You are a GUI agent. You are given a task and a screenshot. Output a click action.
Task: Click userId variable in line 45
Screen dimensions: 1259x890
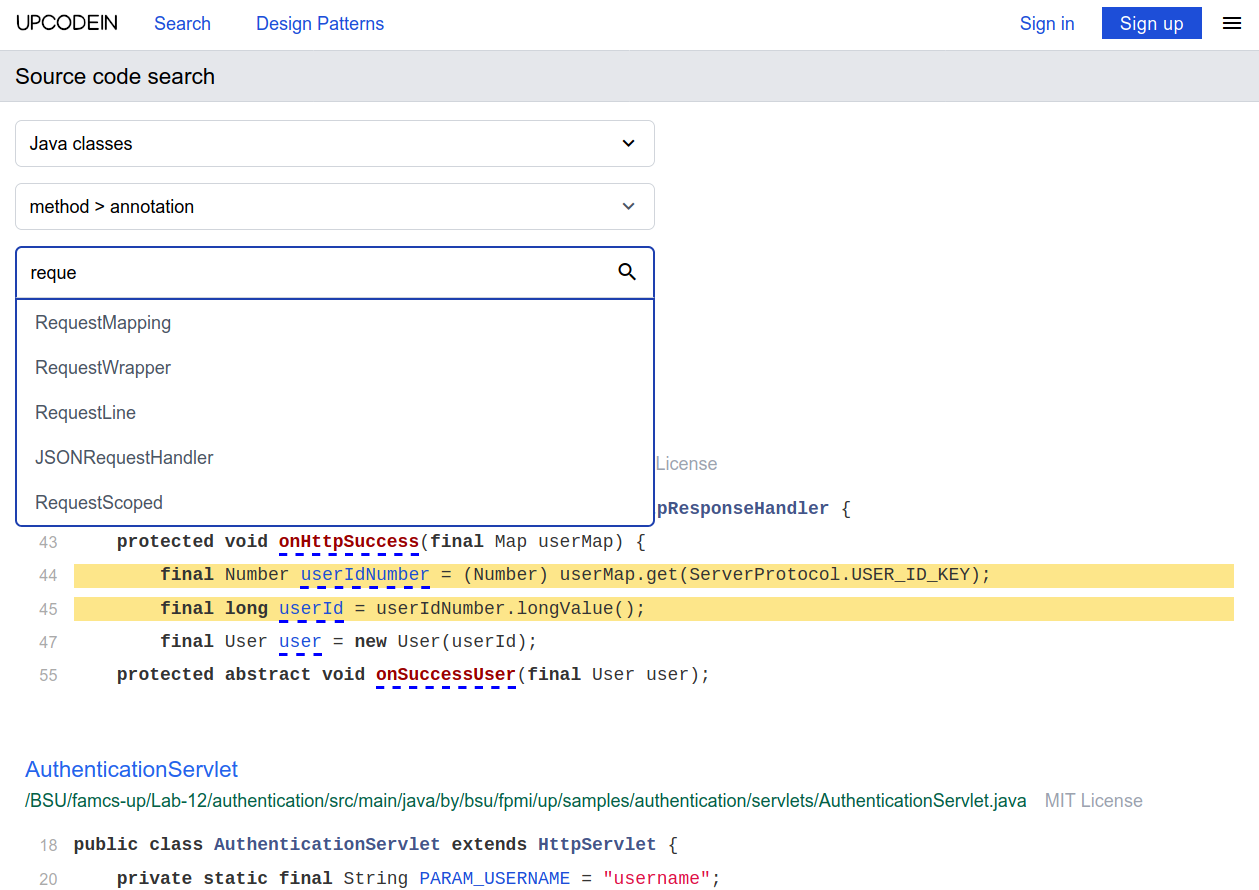pyautogui.click(x=311, y=608)
